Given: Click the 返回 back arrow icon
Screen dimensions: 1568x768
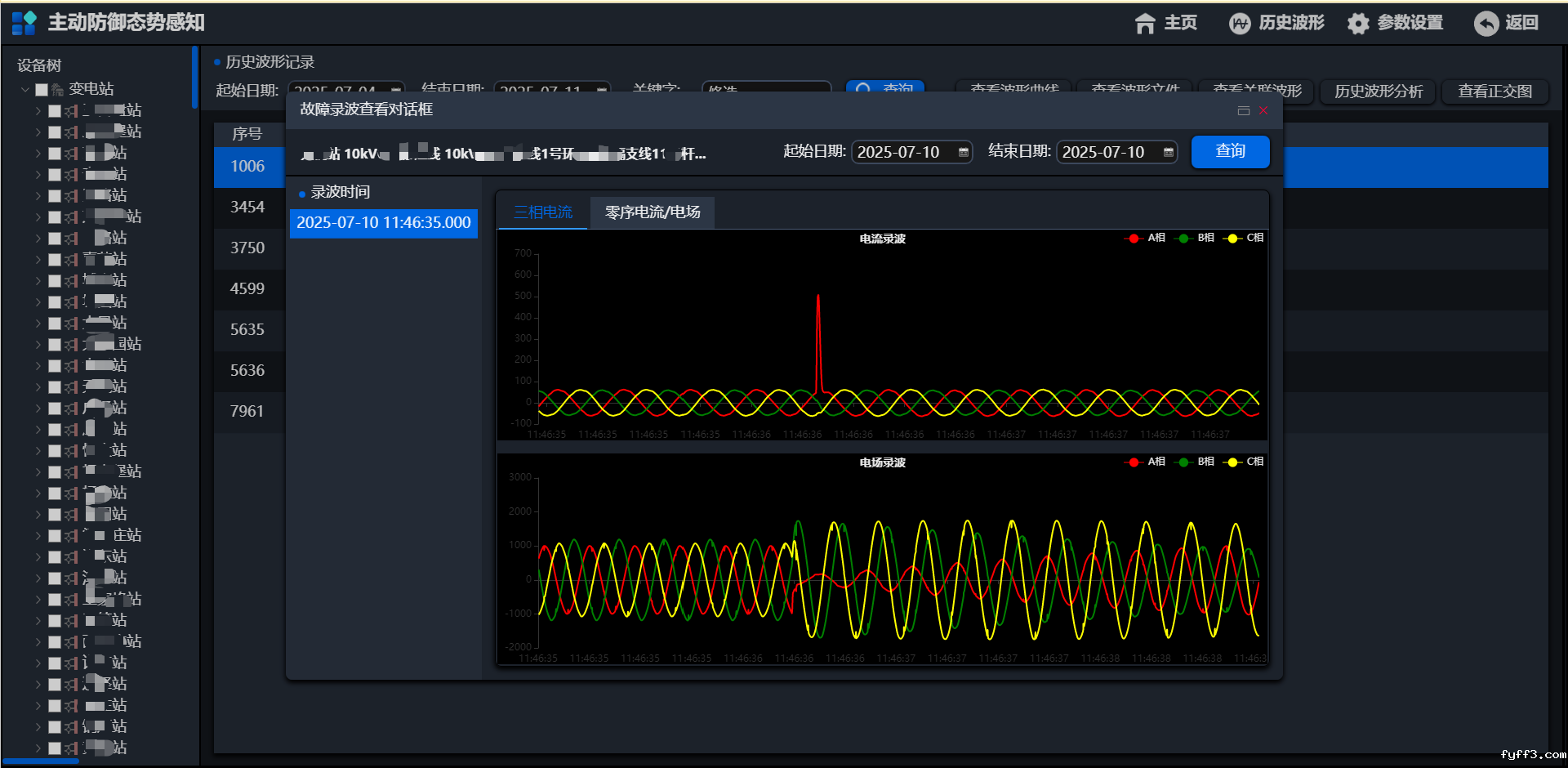Looking at the screenshot, I should point(1486,24).
